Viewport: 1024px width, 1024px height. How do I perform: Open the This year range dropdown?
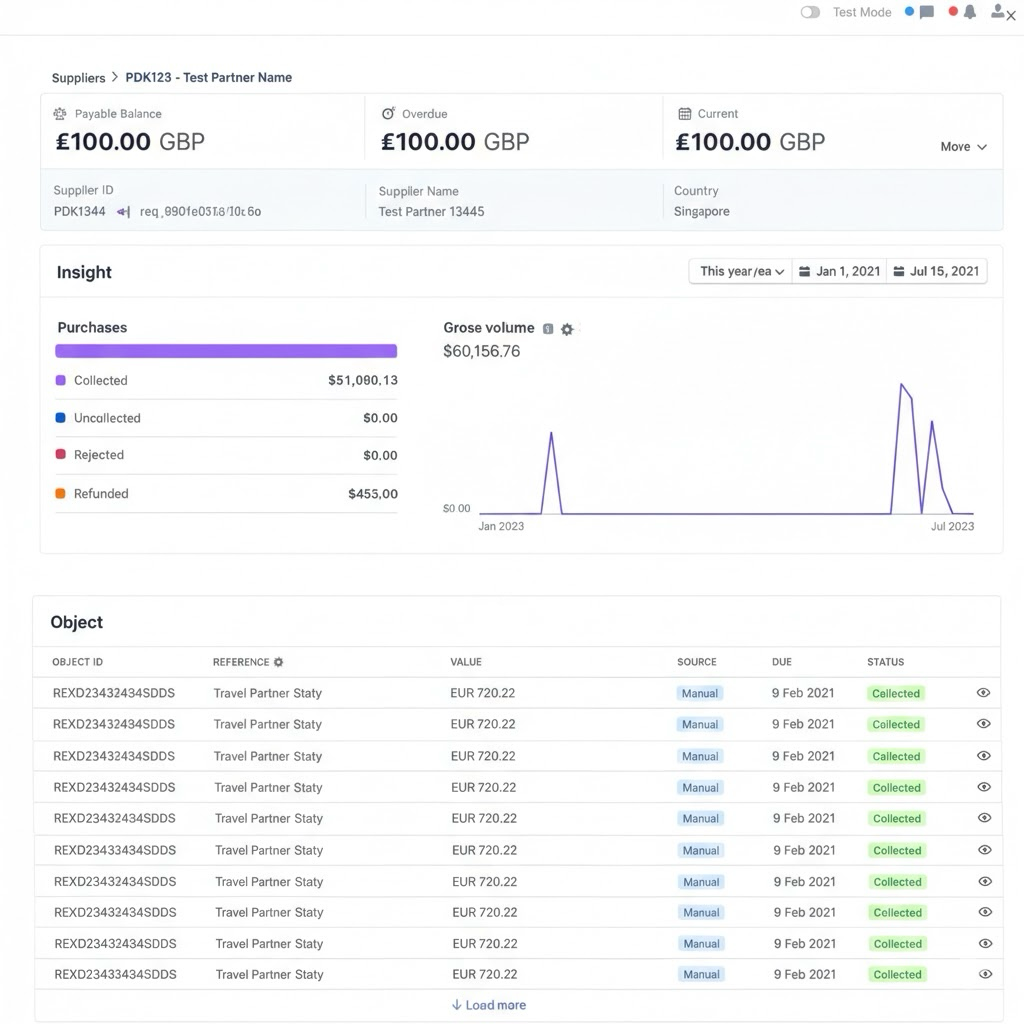(741, 271)
